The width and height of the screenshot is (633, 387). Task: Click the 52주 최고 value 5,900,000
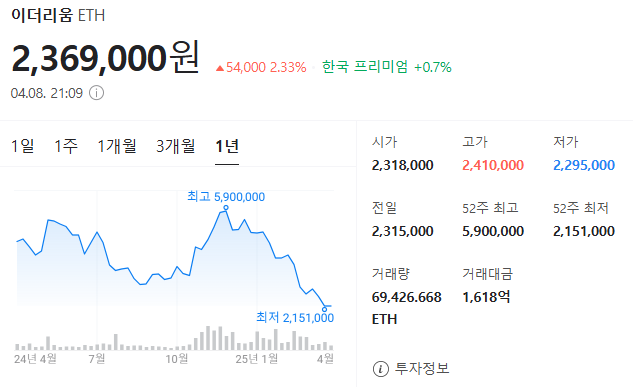(x=493, y=231)
